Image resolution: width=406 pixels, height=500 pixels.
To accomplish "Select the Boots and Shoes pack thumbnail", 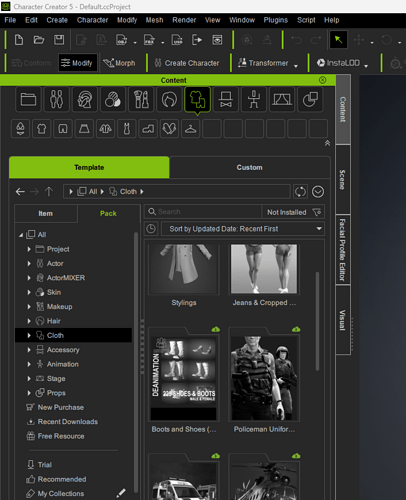I will coord(184,378).
